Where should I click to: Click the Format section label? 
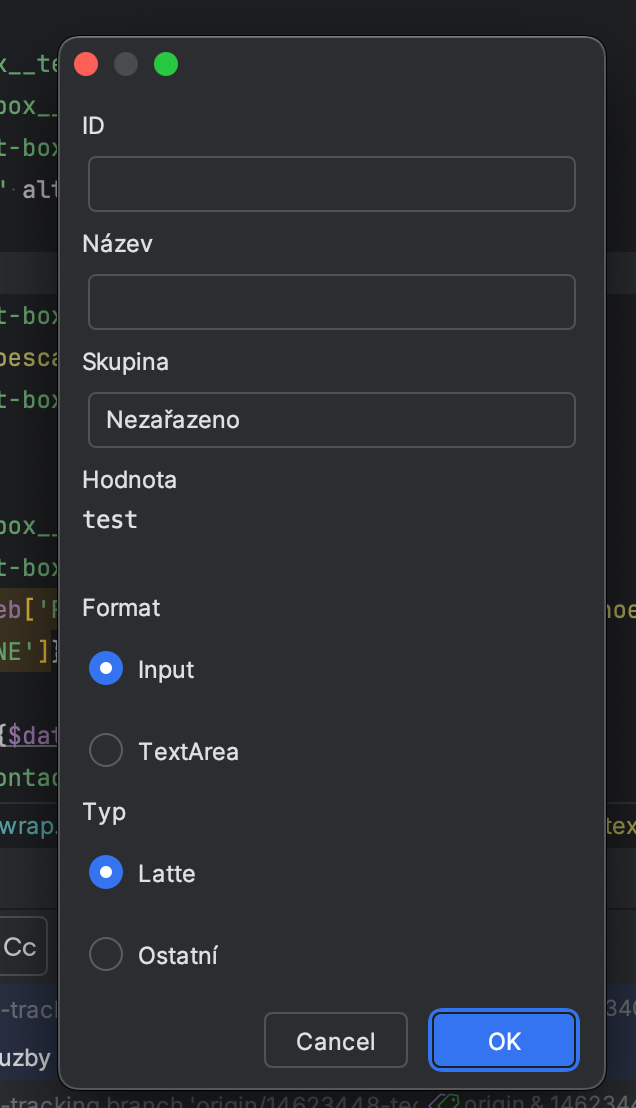[121, 608]
